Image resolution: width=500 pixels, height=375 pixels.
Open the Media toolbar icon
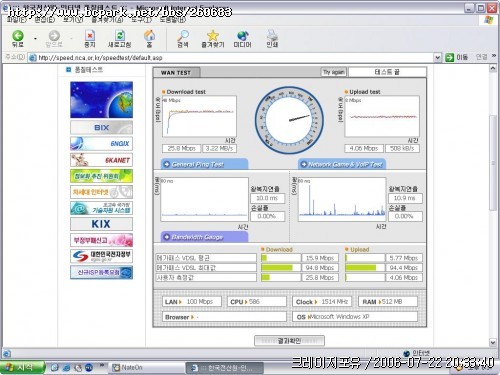242,35
